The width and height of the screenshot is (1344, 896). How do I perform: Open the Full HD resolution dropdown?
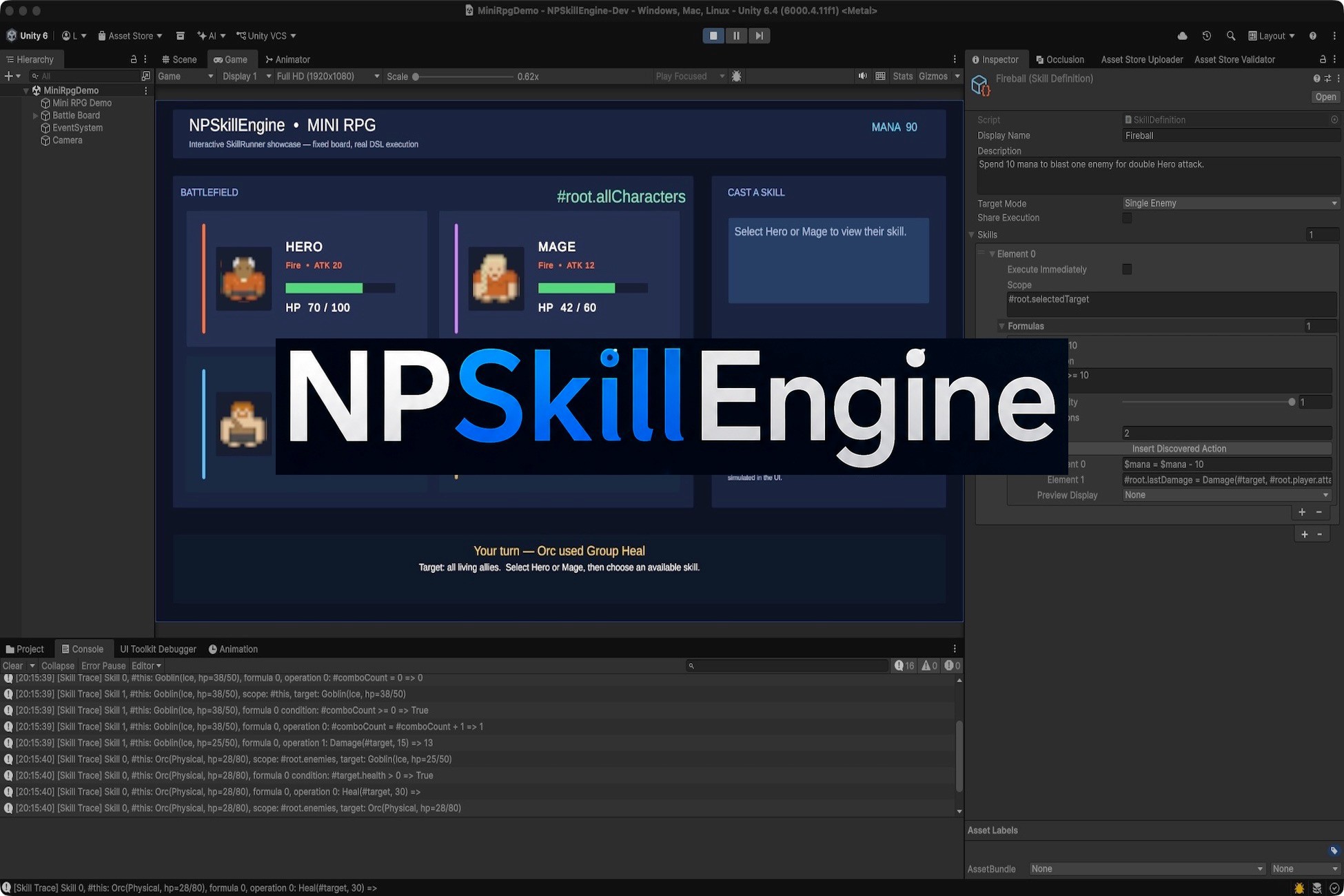(x=327, y=77)
